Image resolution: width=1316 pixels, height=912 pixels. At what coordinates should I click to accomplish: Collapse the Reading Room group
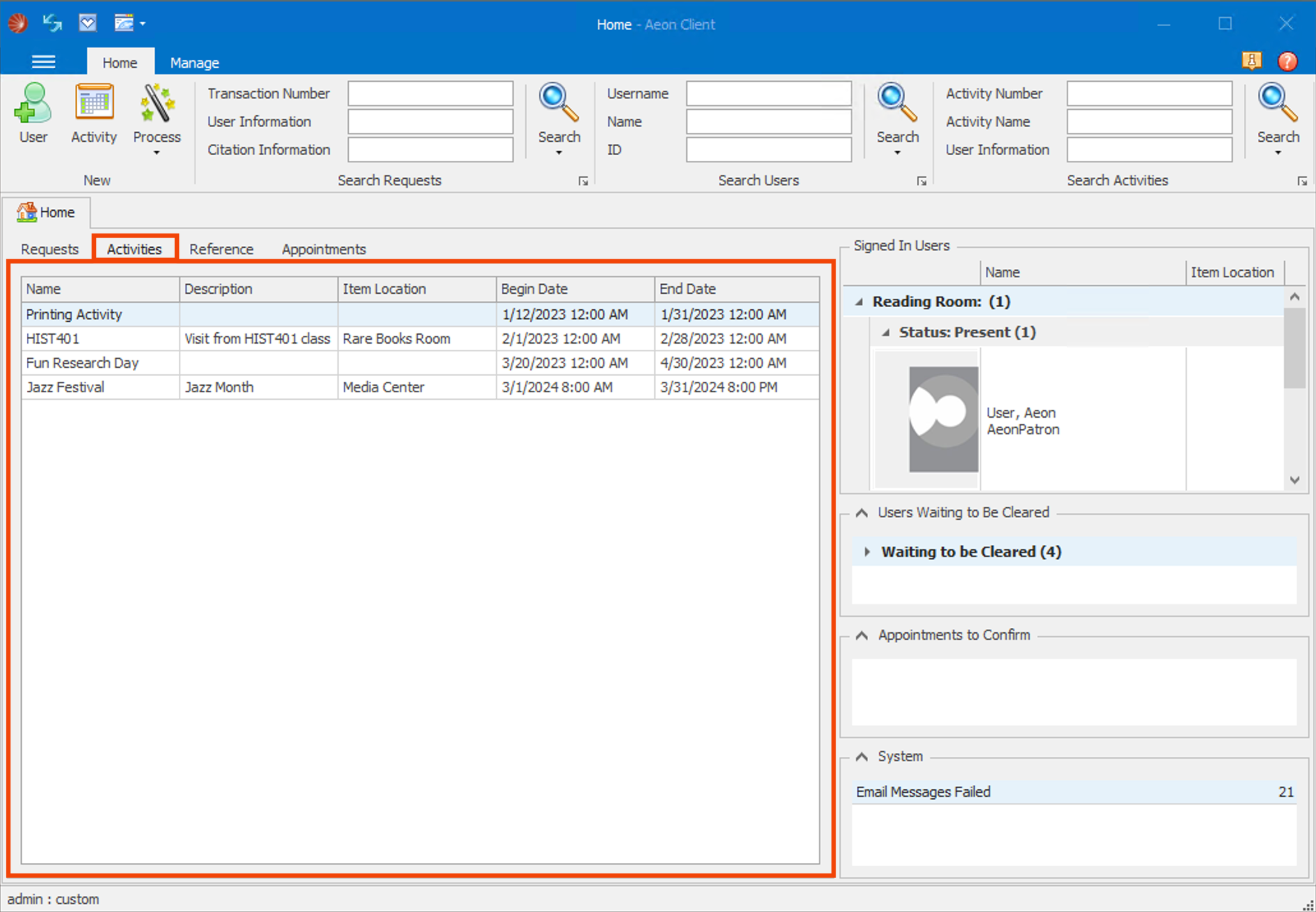click(x=859, y=302)
